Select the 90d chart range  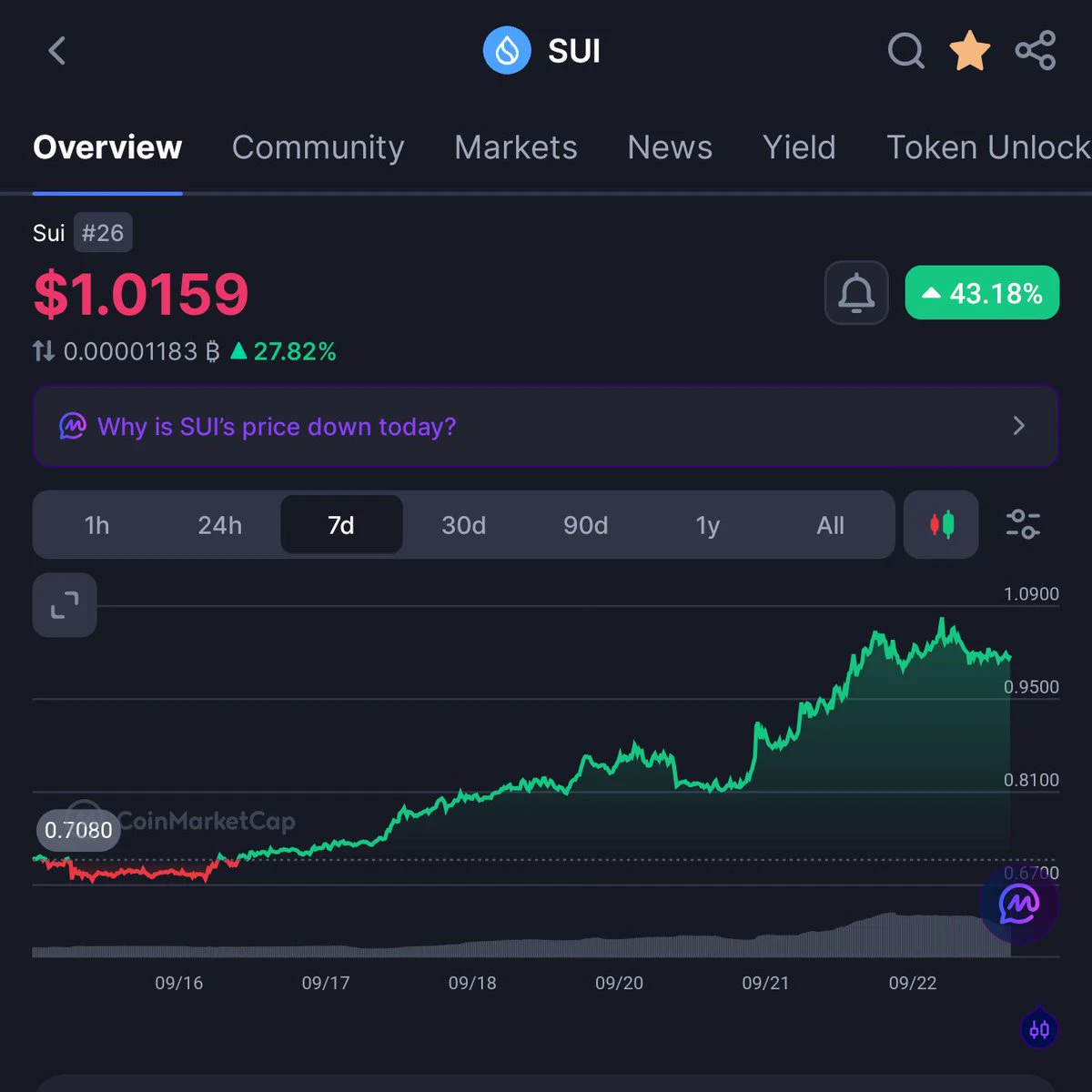585,525
